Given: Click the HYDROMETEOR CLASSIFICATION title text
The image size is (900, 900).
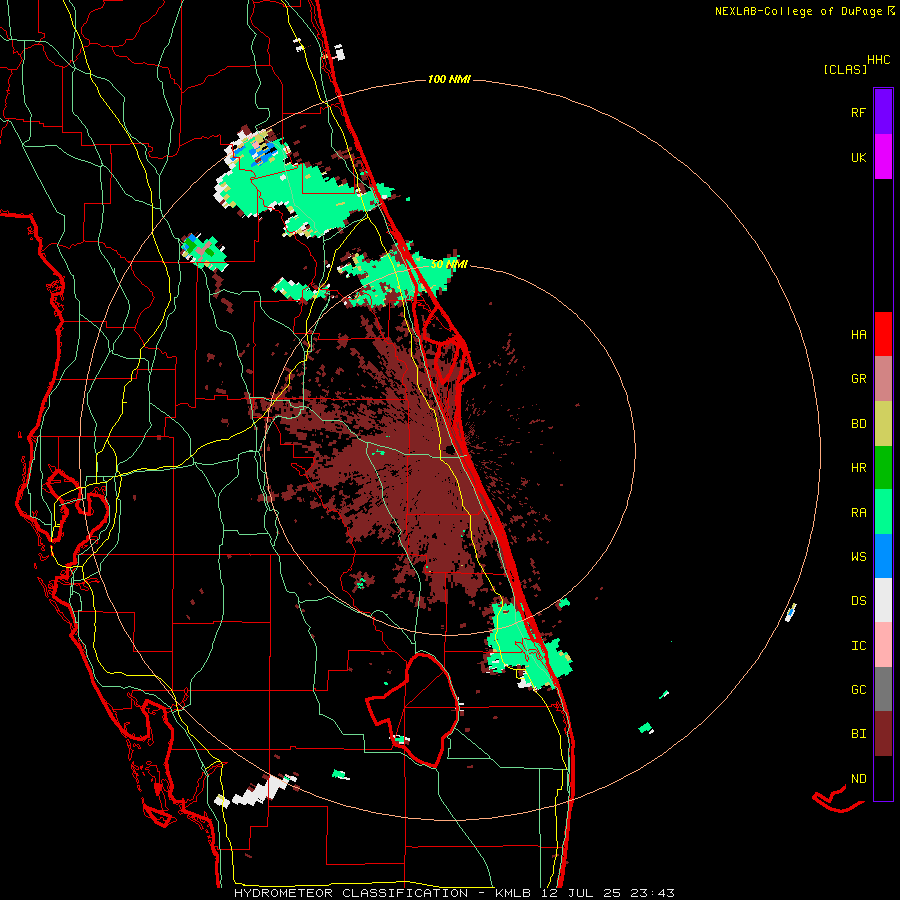Looking at the screenshot, I should pyautogui.click(x=351, y=893).
